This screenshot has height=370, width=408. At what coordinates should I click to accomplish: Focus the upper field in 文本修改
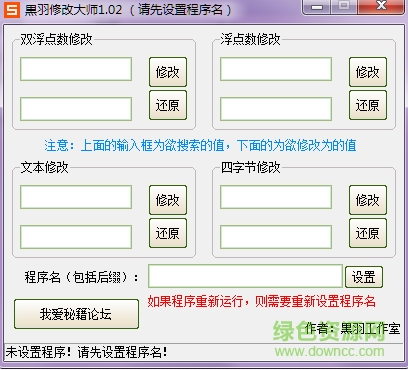coord(76,197)
